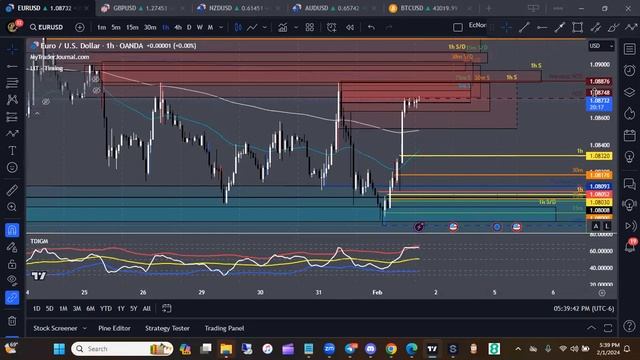This screenshot has height=360, width=640.
Task: Open the Watchlist panel
Action: 629,49
